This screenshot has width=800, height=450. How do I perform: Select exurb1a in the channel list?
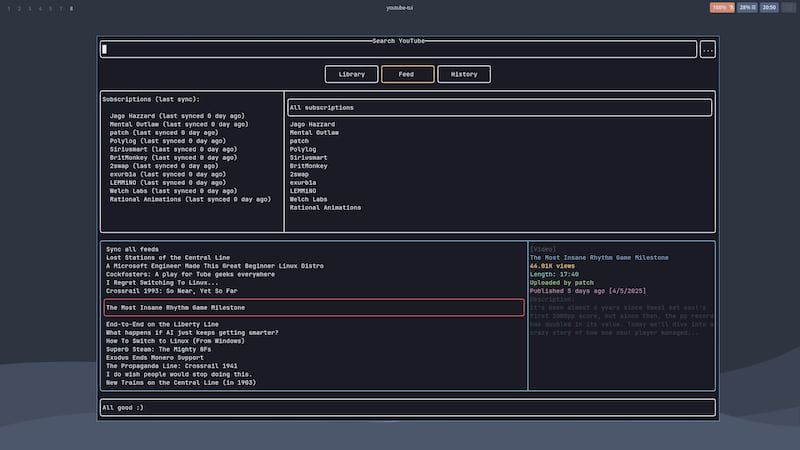click(x=303, y=183)
